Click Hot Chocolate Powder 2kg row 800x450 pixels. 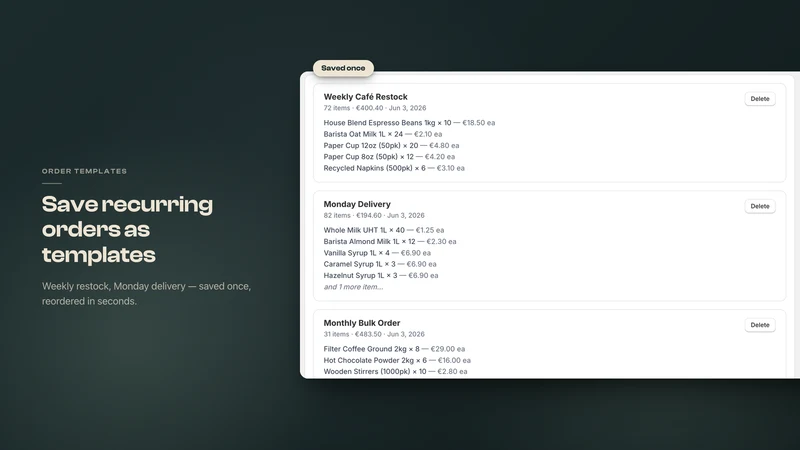tap(397, 360)
